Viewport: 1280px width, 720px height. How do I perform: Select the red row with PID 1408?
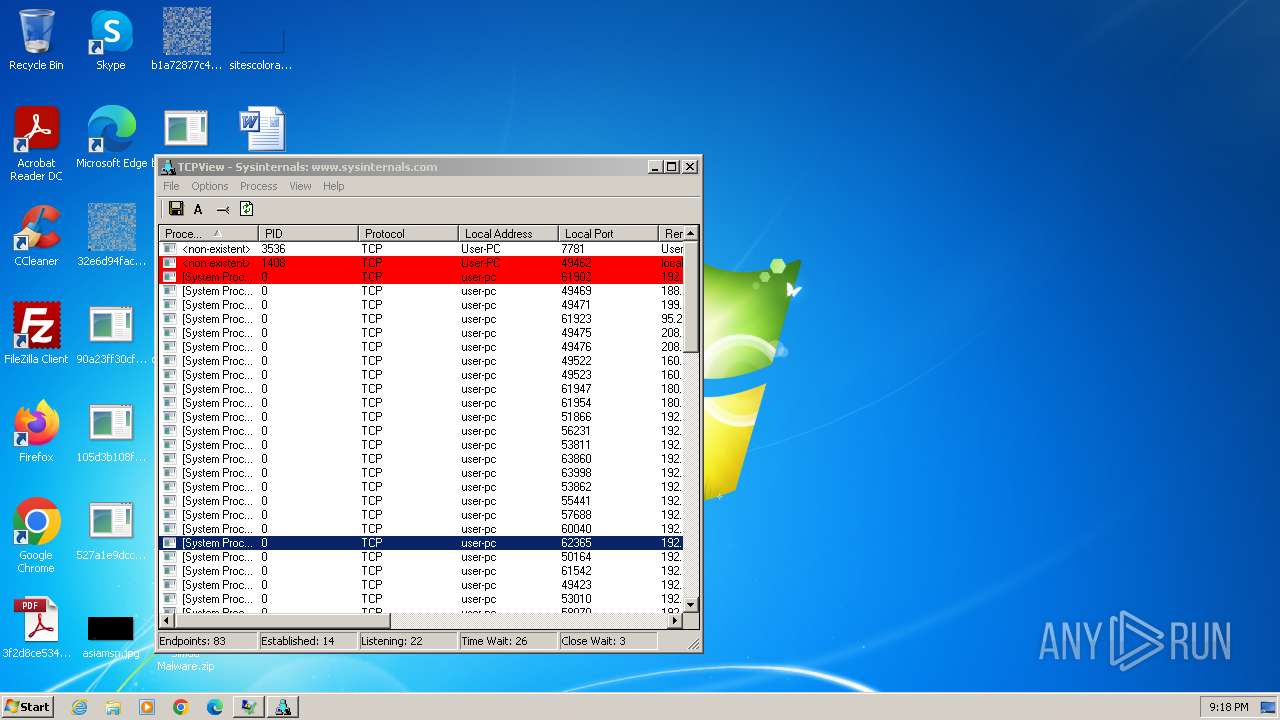(421, 263)
